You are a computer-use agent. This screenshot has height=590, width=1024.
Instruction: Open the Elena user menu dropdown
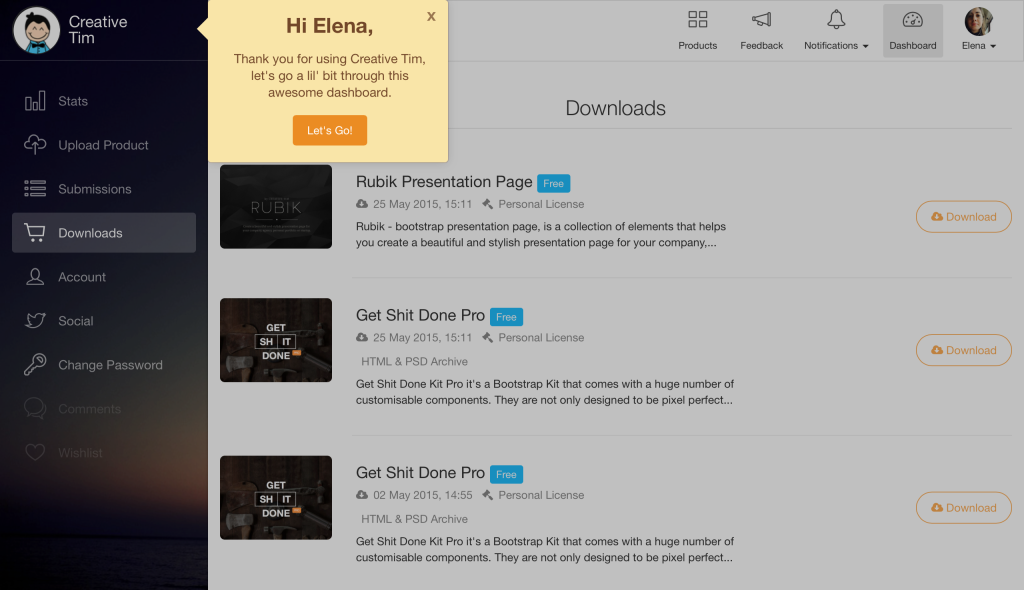978,31
